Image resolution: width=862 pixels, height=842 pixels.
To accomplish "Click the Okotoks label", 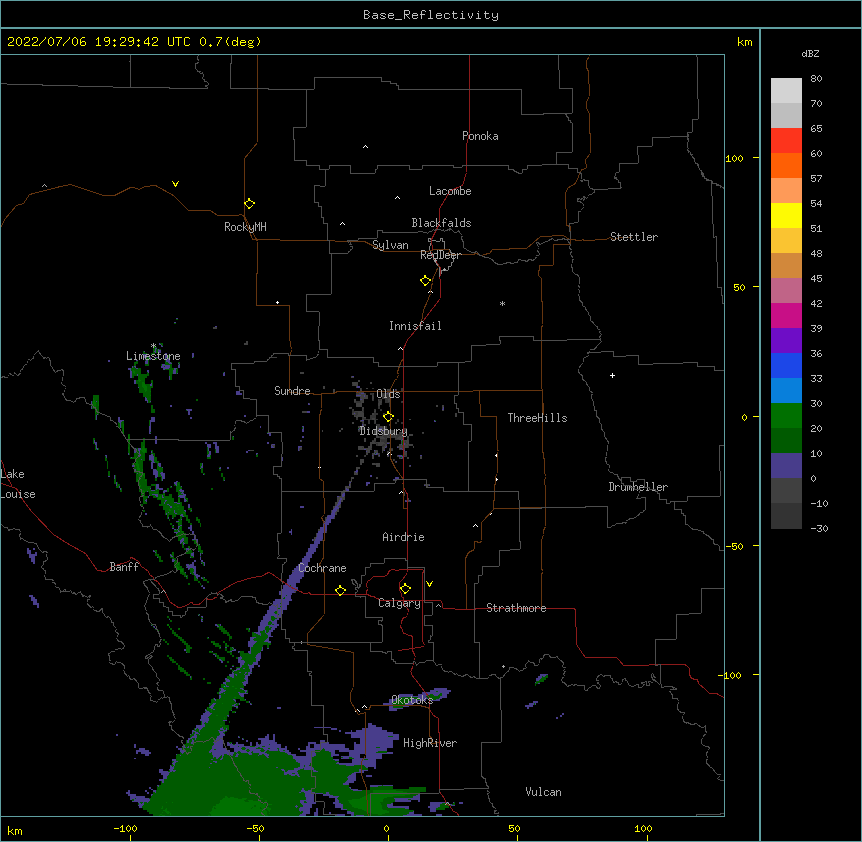I will (412, 700).
